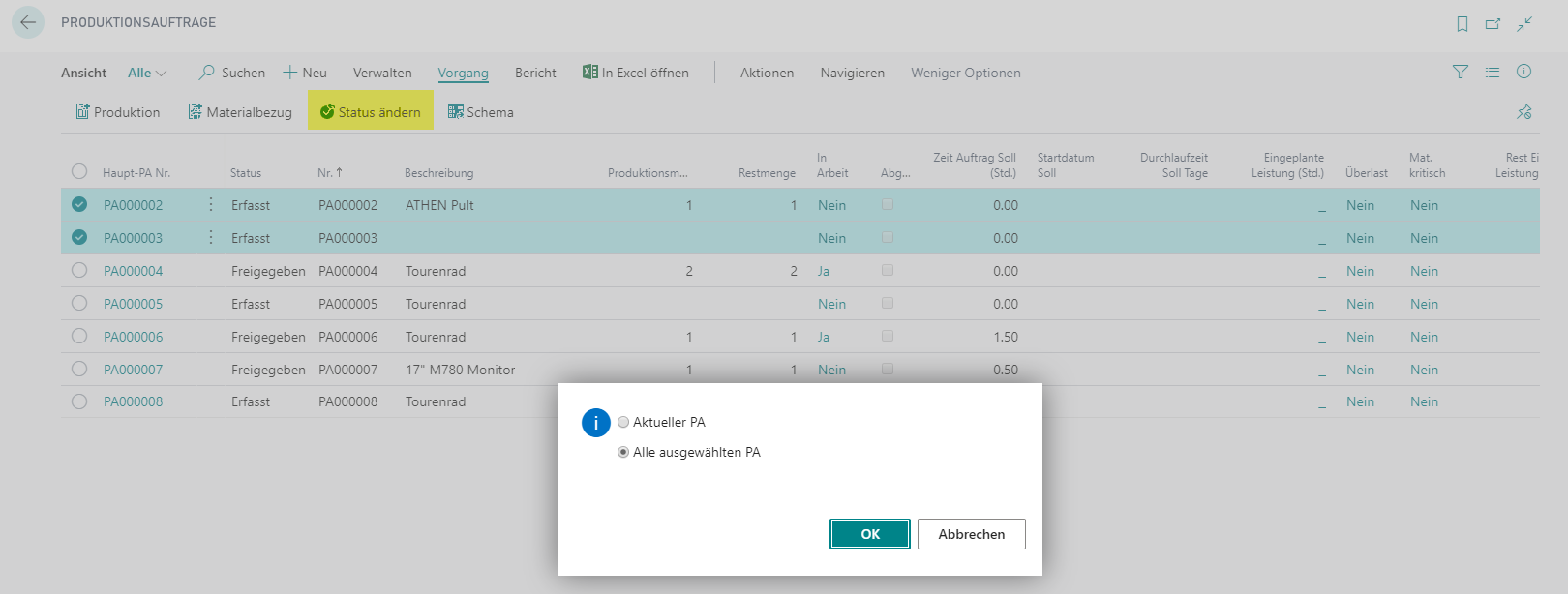
Task: Open Restmenge column header menu
Action: click(x=767, y=173)
